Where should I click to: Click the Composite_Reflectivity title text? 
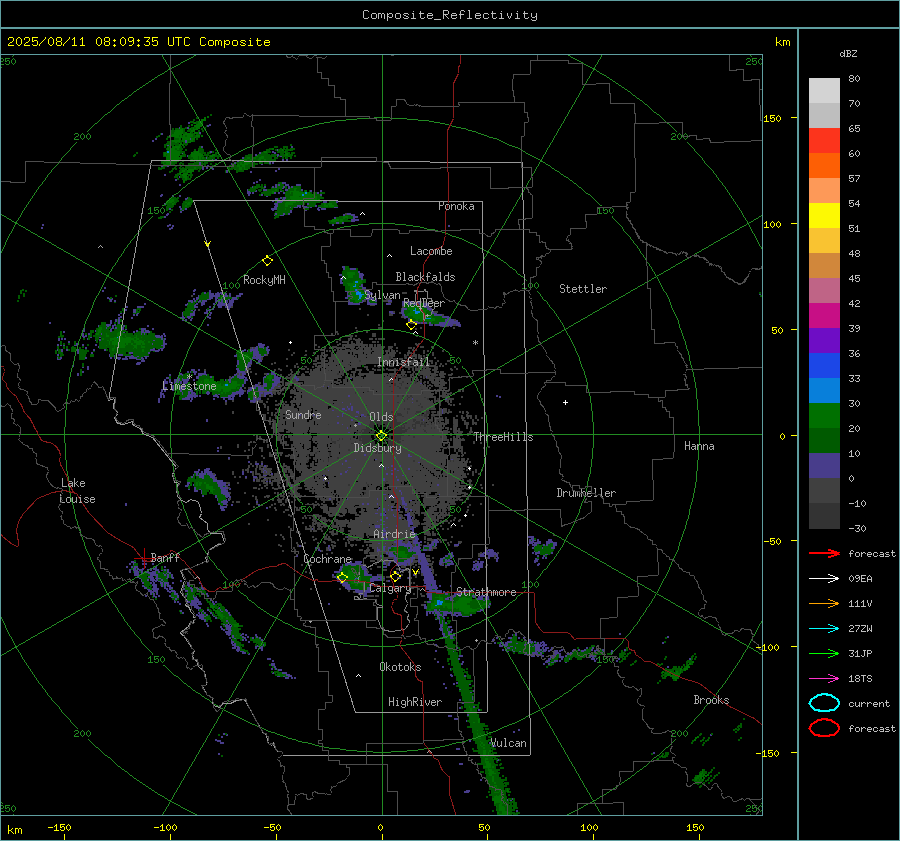pos(450,15)
